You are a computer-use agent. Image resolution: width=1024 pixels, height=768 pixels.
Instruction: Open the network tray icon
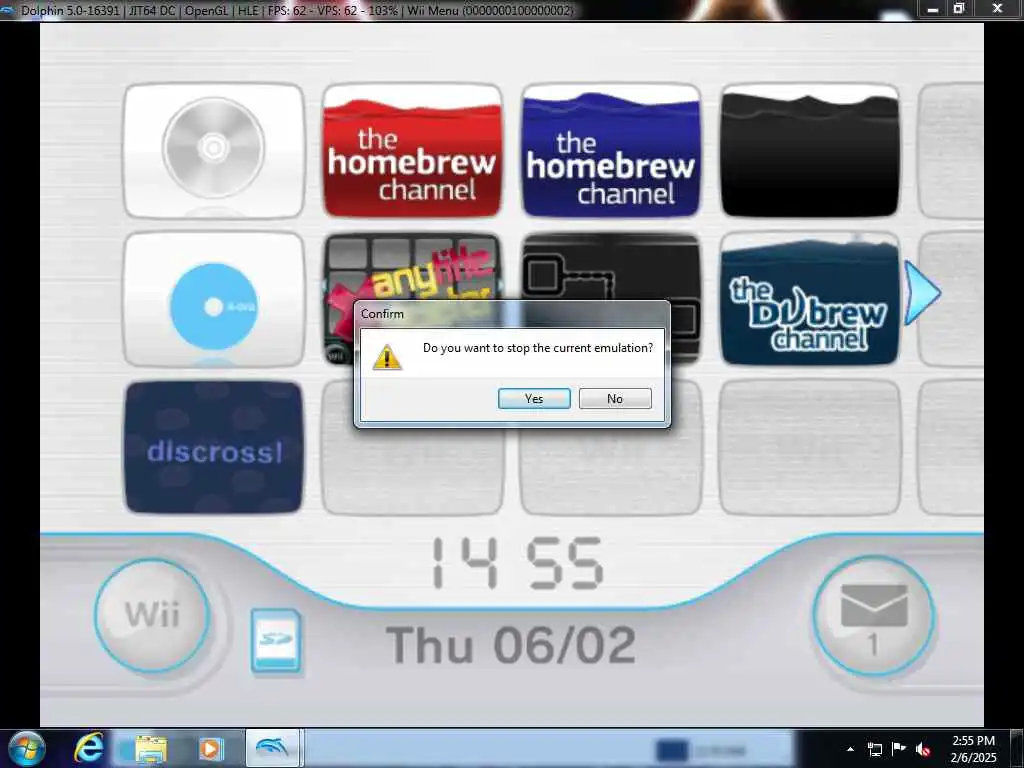point(874,749)
